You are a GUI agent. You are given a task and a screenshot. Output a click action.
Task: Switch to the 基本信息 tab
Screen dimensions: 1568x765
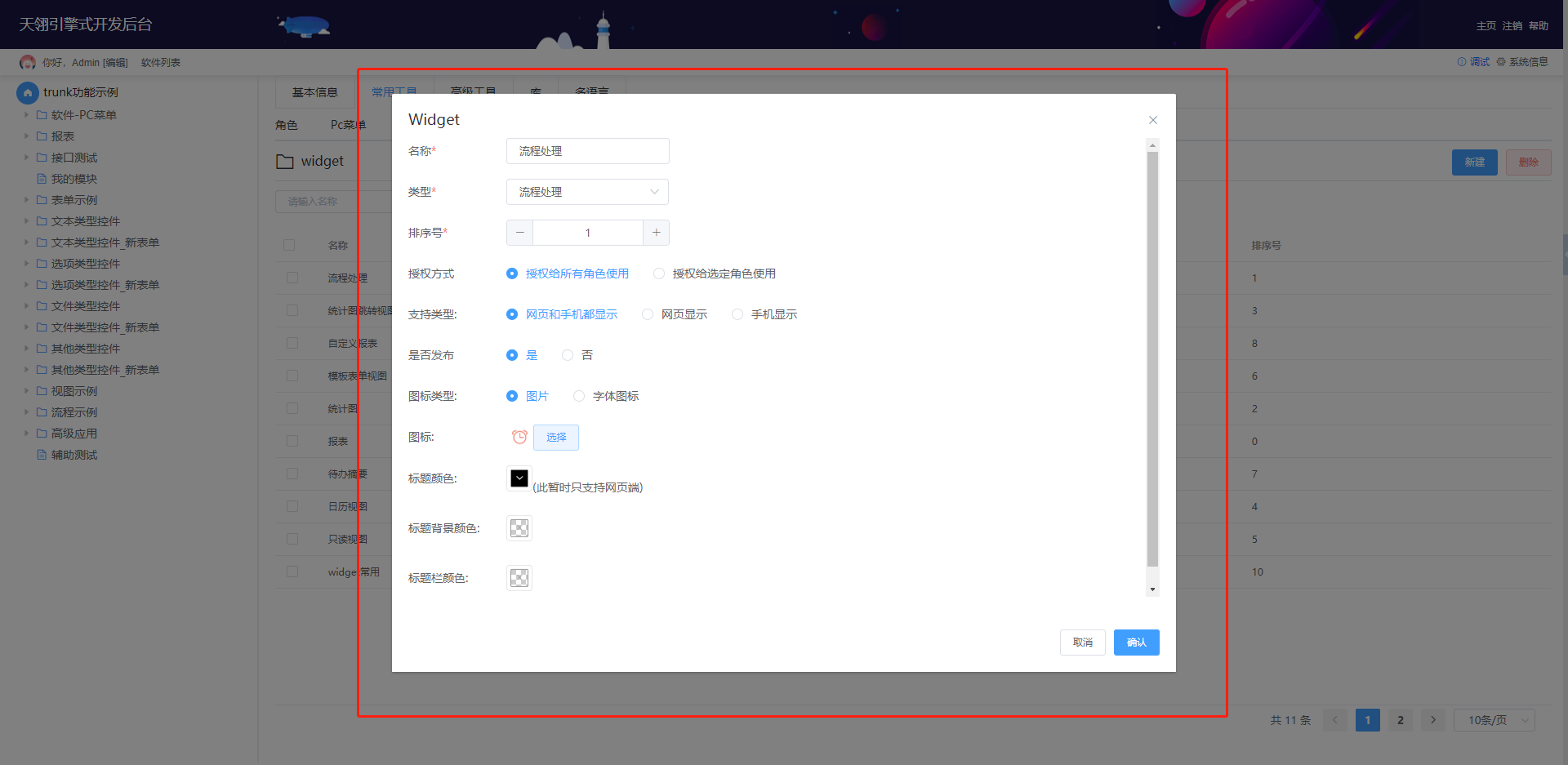click(314, 92)
